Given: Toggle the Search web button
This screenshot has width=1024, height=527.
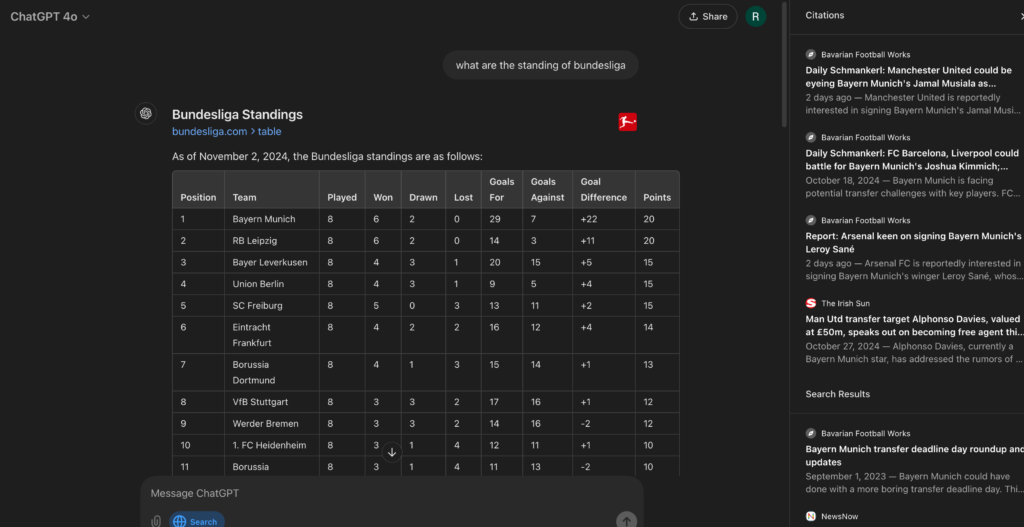Looking at the screenshot, I should pos(196,521).
